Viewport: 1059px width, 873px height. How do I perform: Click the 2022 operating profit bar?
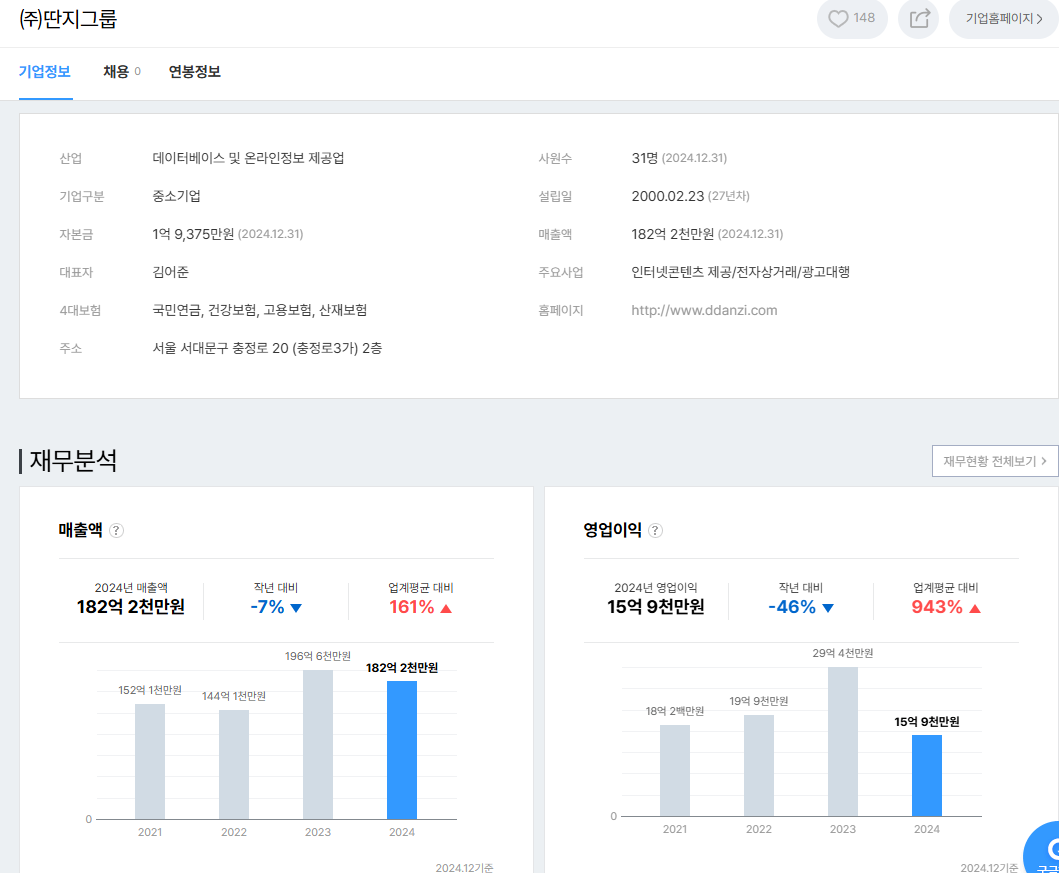(759, 765)
